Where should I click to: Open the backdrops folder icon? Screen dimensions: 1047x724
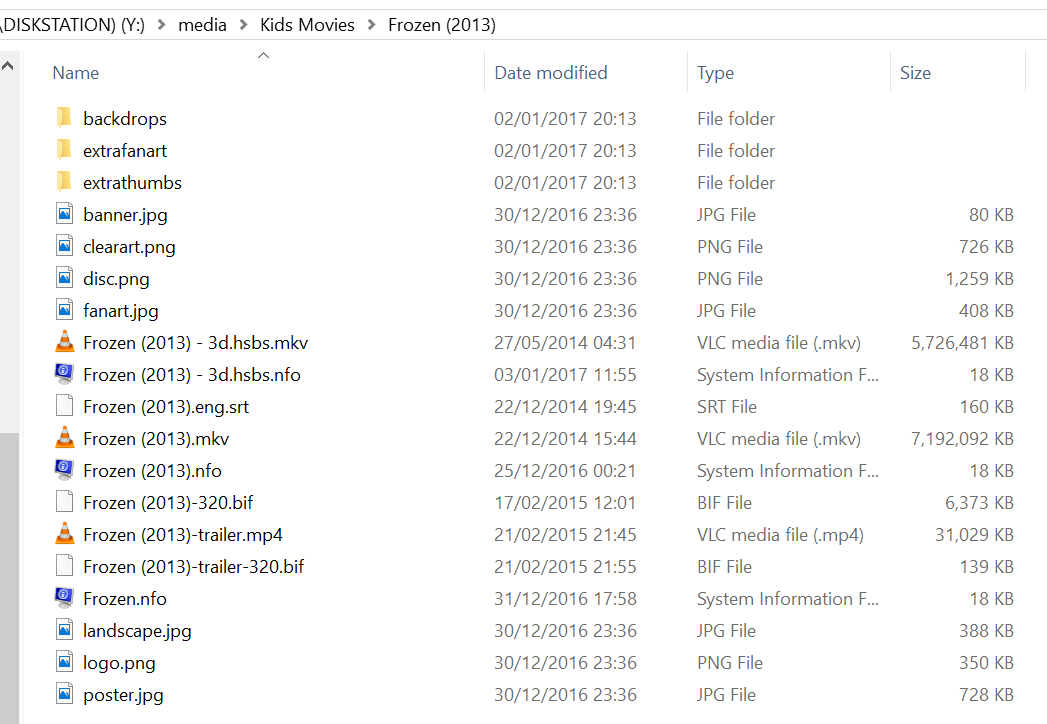click(64, 118)
